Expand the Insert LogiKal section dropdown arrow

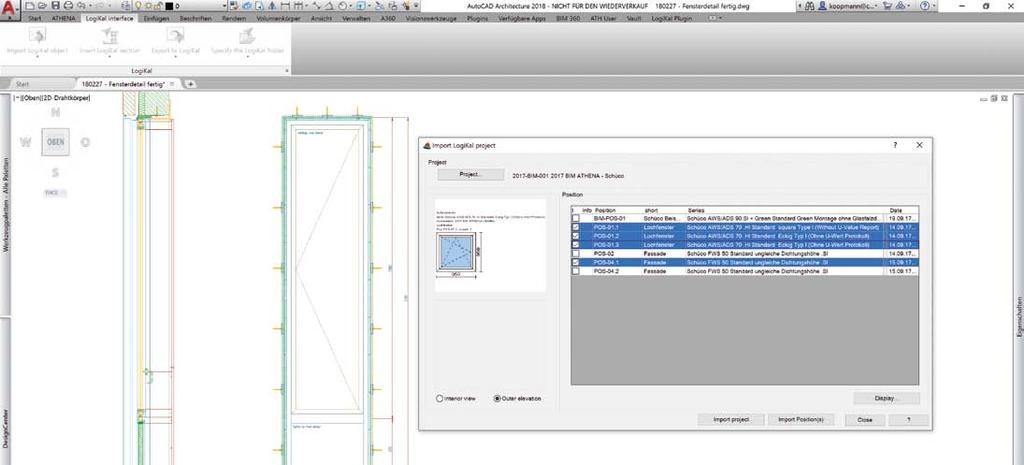pos(110,57)
